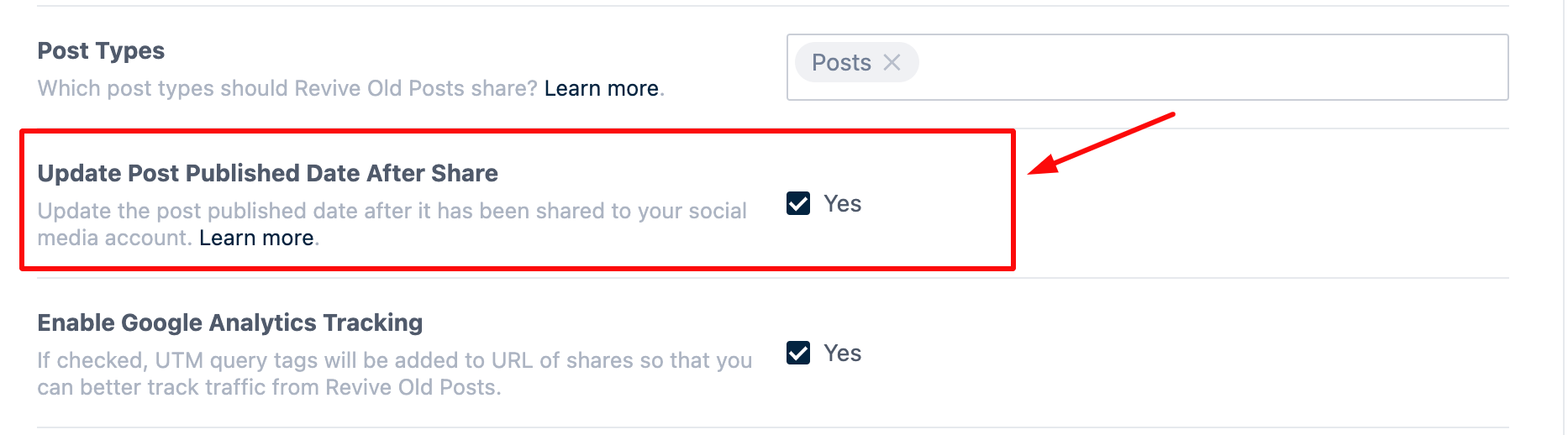Click 'Enable Google Analytics Tracking' heading
The height and width of the screenshot is (435, 1568).
(229, 323)
